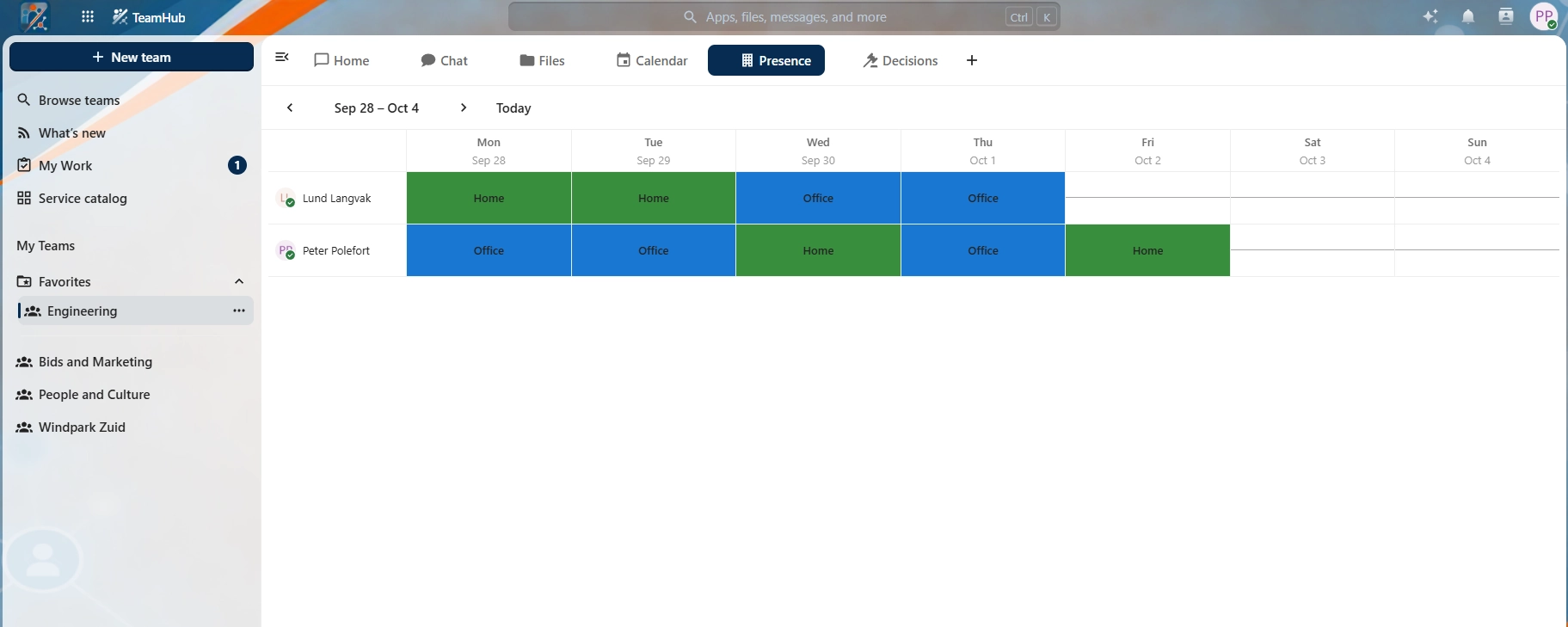
Task: Collapse the Favorites section
Action: [239, 281]
